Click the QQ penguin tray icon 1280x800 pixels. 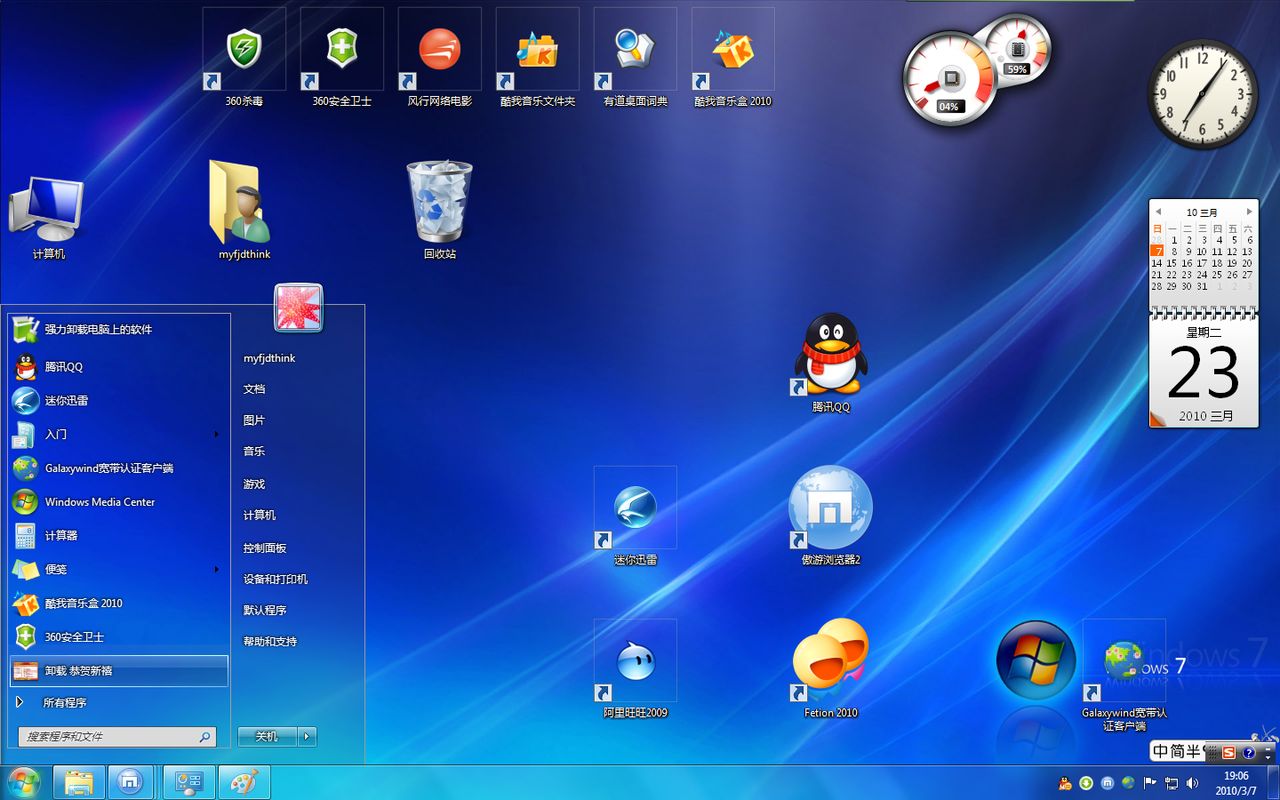click(x=1065, y=783)
